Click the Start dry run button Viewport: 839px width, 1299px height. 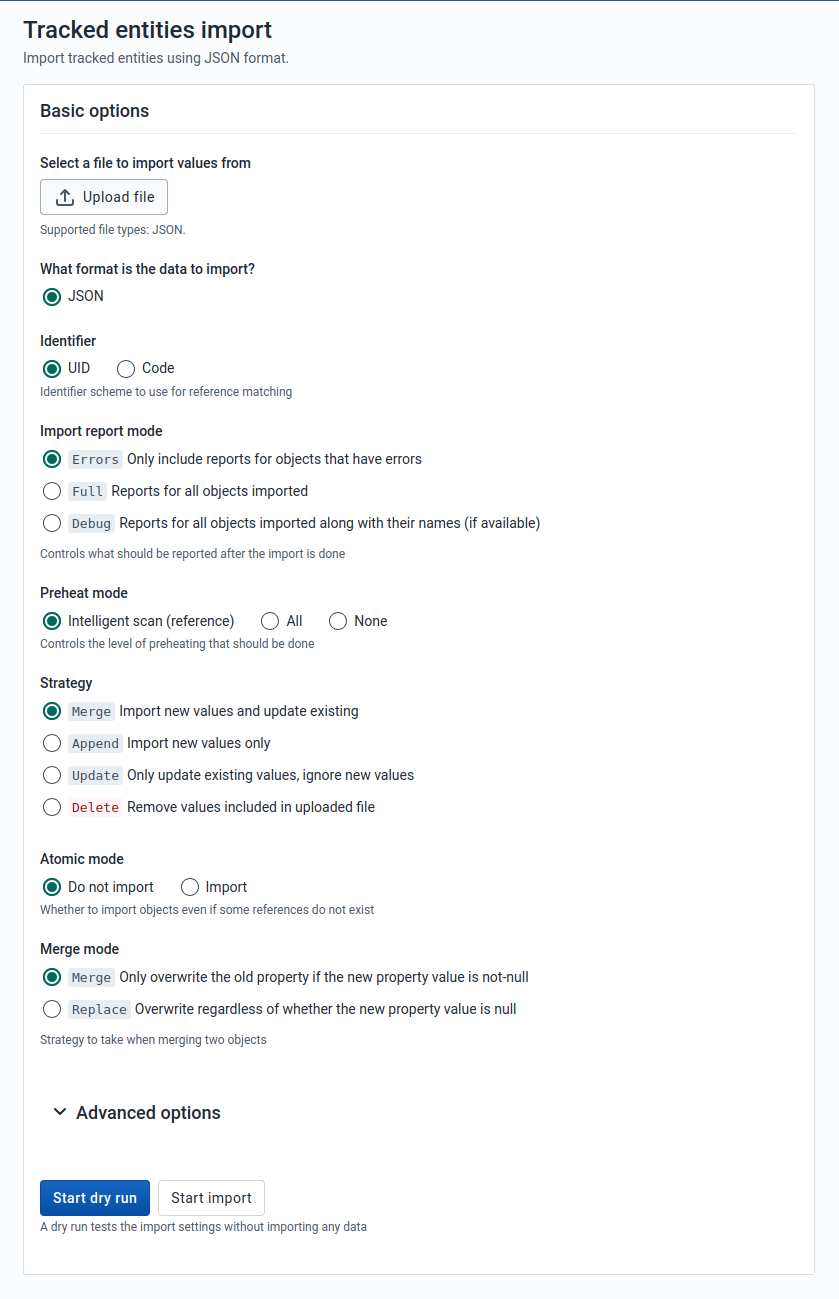[x=95, y=1198]
